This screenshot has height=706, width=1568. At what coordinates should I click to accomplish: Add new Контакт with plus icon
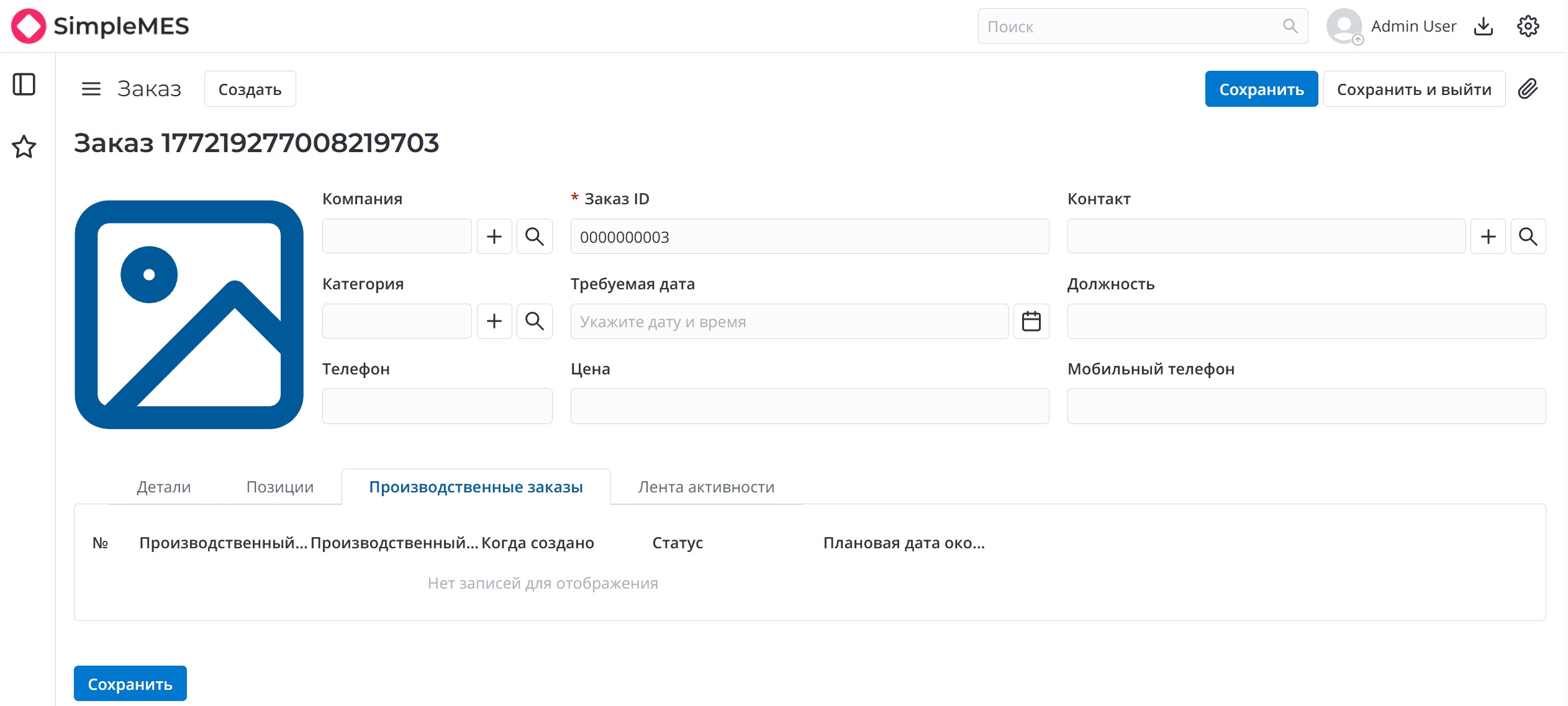point(1488,237)
